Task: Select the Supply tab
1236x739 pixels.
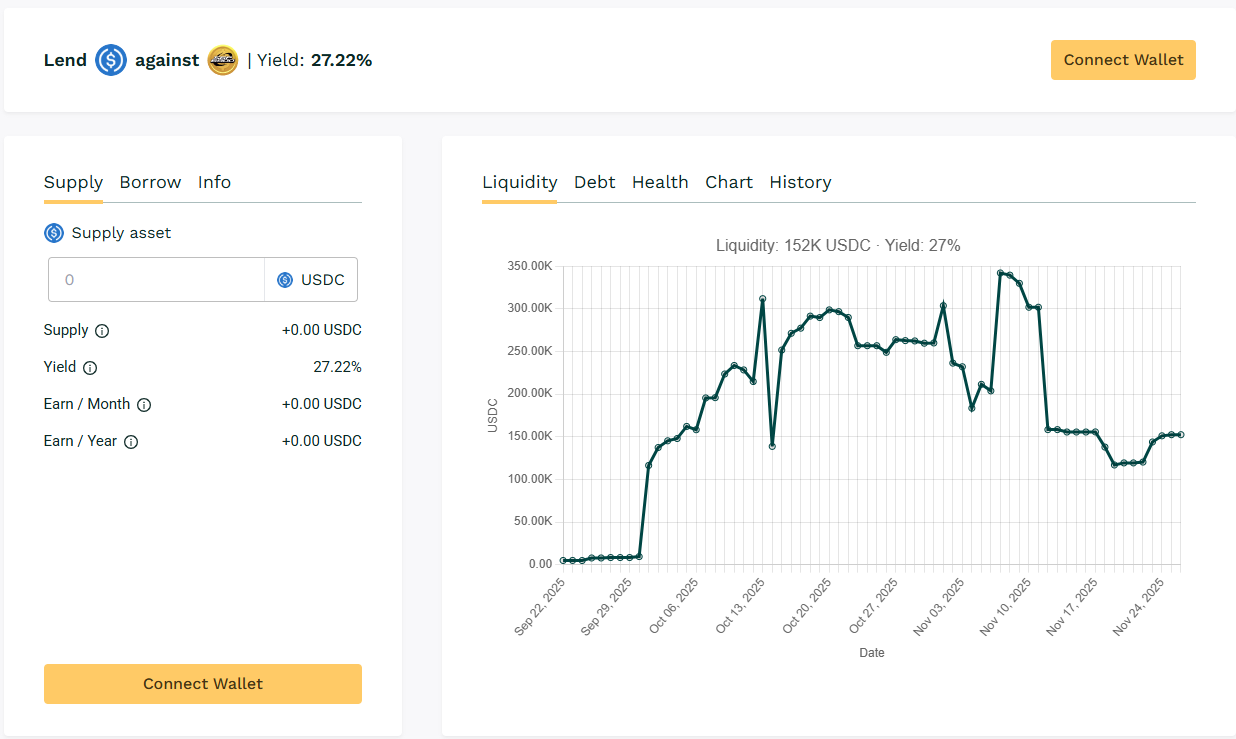Action: coord(73,182)
